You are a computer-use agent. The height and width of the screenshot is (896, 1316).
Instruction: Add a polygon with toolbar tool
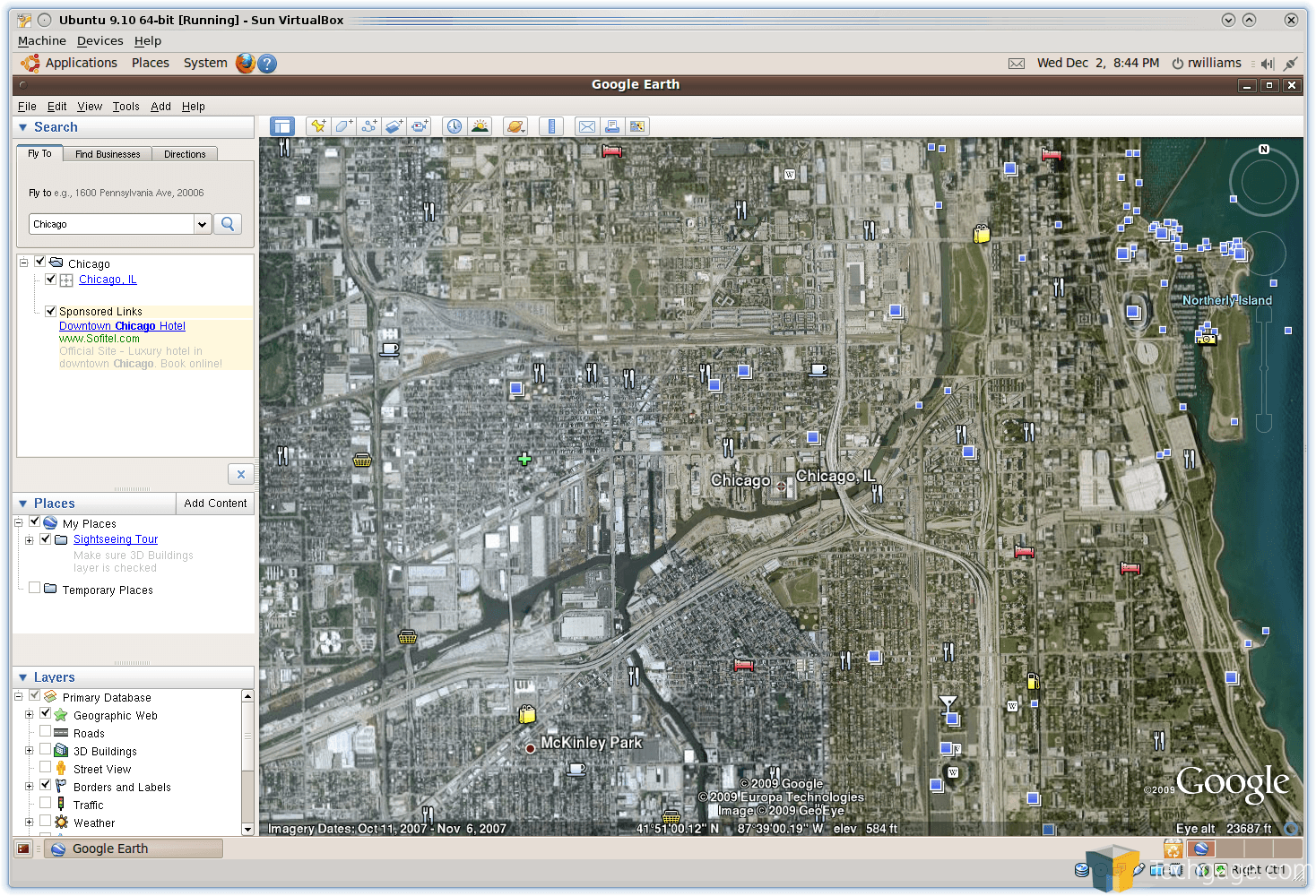[x=343, y=126]
